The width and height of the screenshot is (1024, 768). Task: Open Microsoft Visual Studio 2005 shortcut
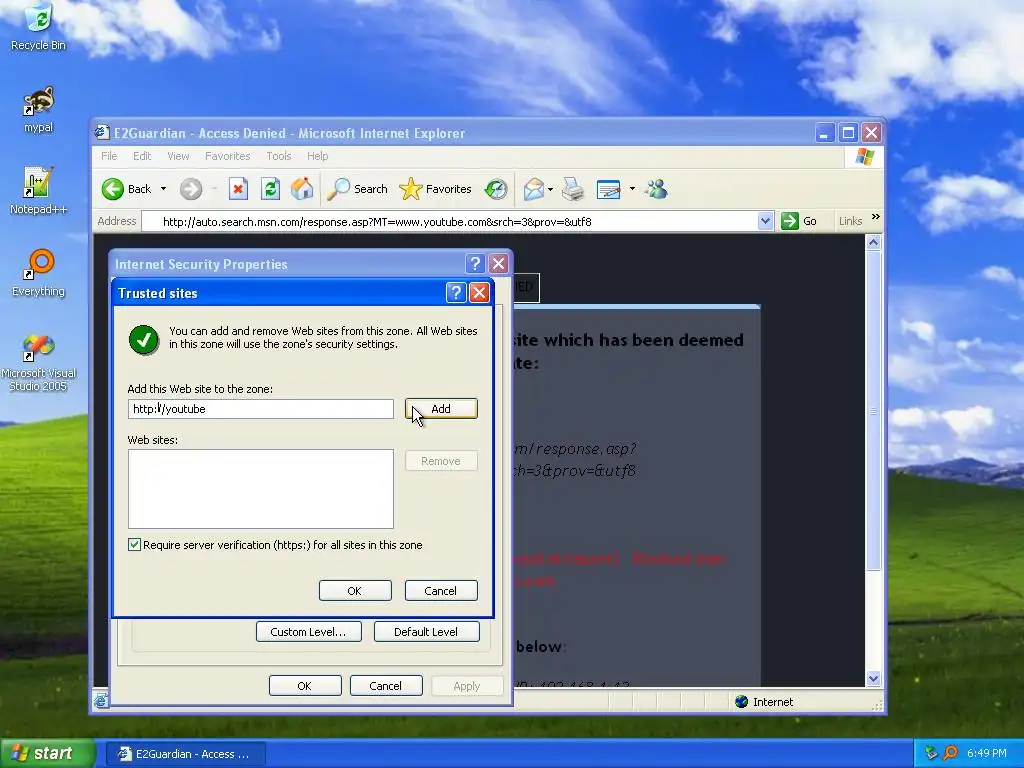[x=38, y=362]
